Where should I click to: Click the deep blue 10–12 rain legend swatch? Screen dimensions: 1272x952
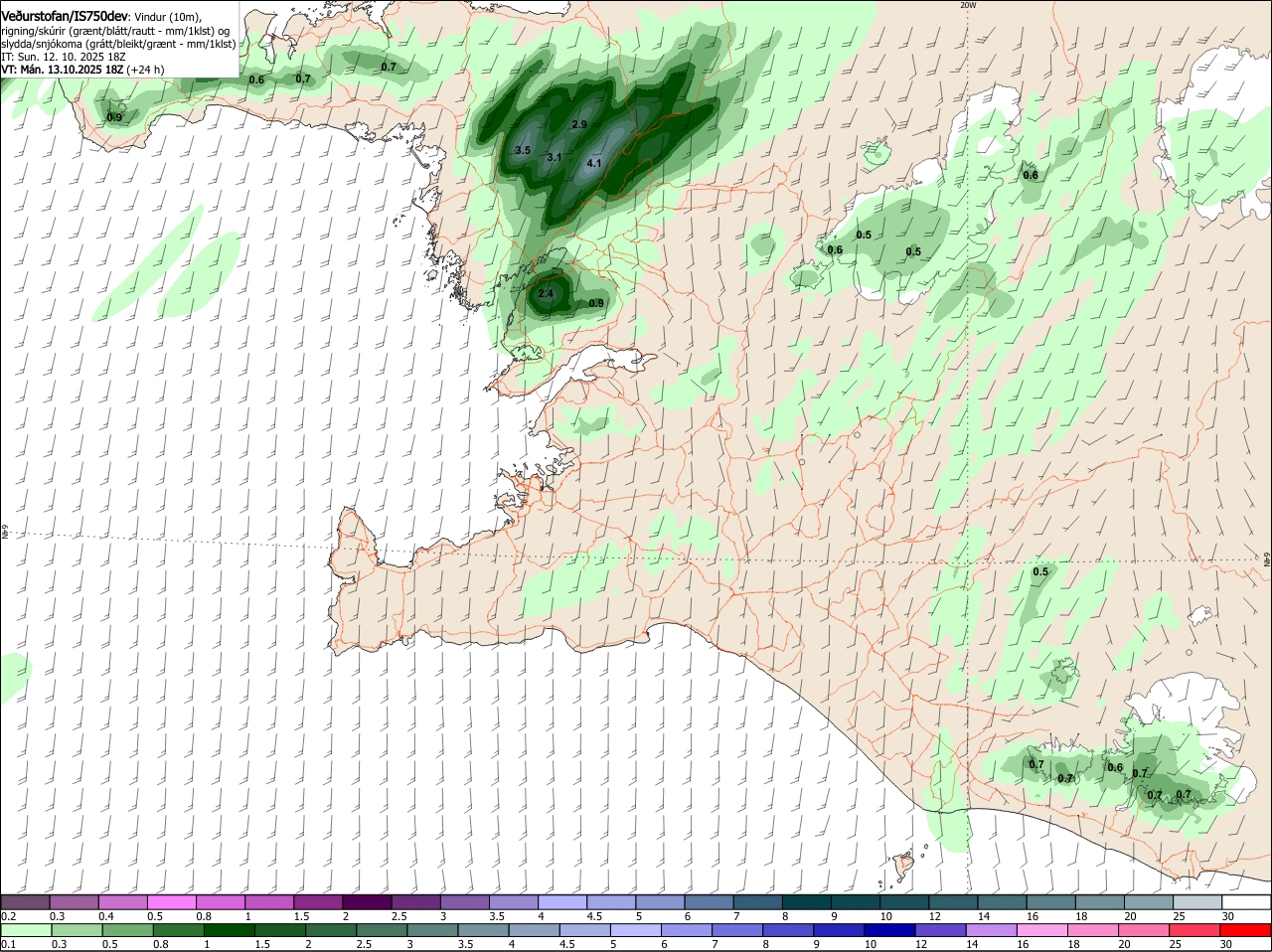888,930
